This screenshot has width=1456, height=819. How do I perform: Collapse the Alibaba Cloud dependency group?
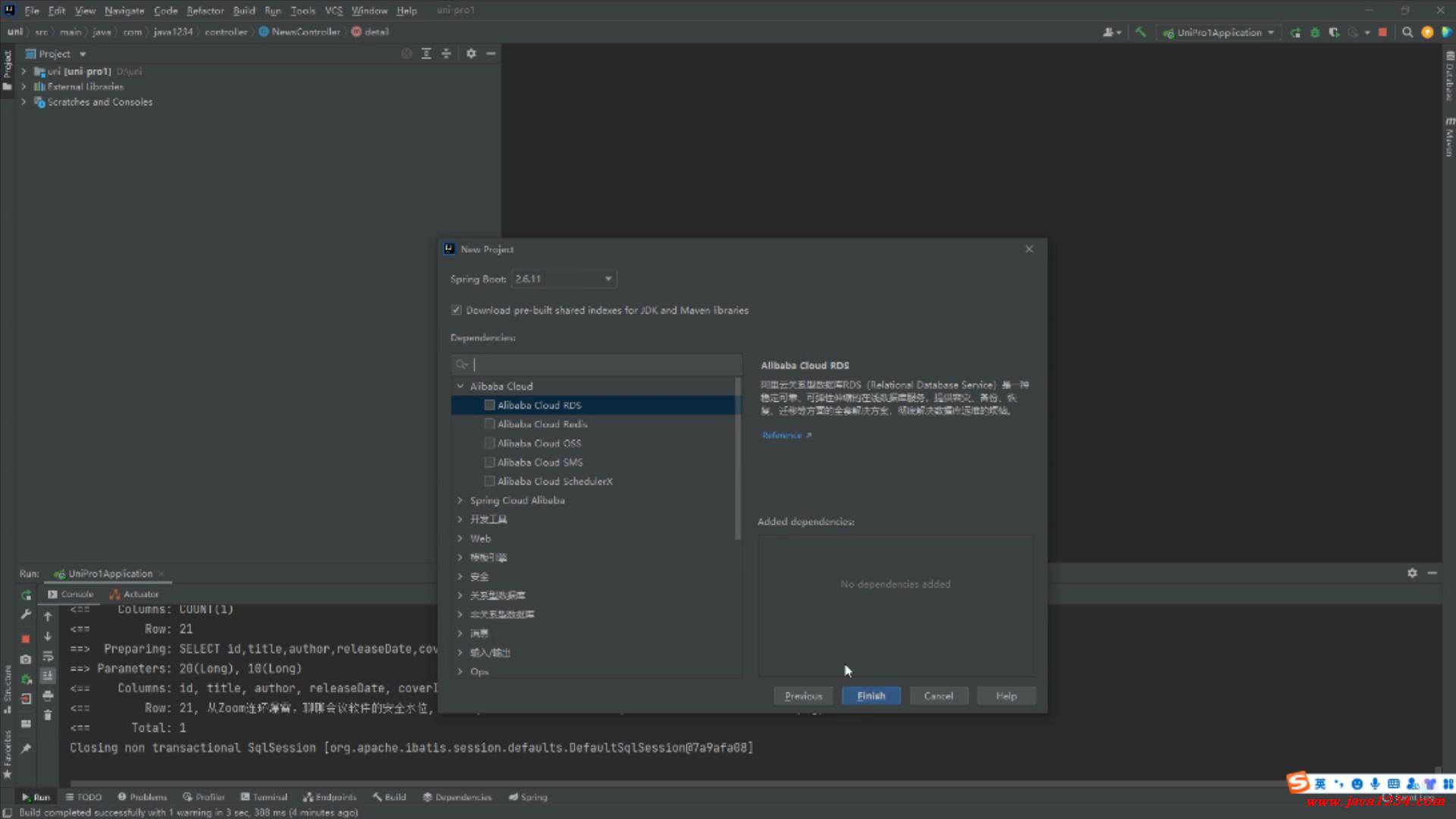460,386
